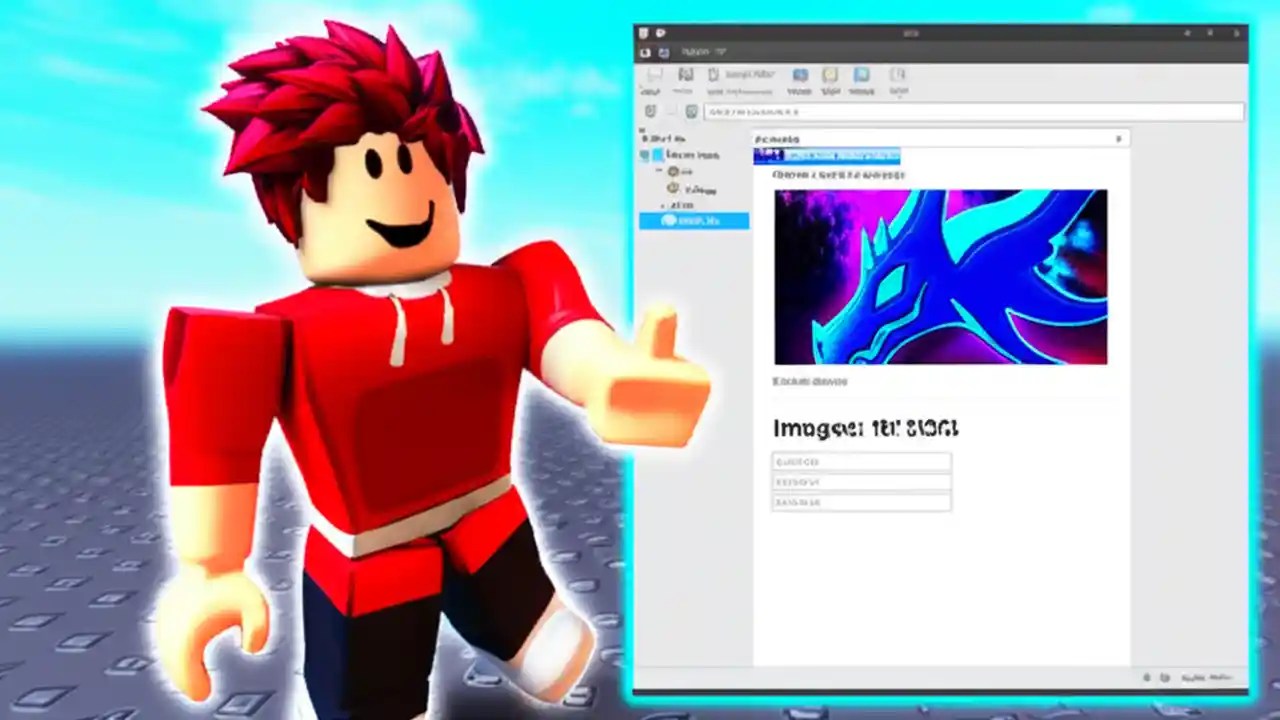Open the dropdown at the far right of the panel header

1119,139
